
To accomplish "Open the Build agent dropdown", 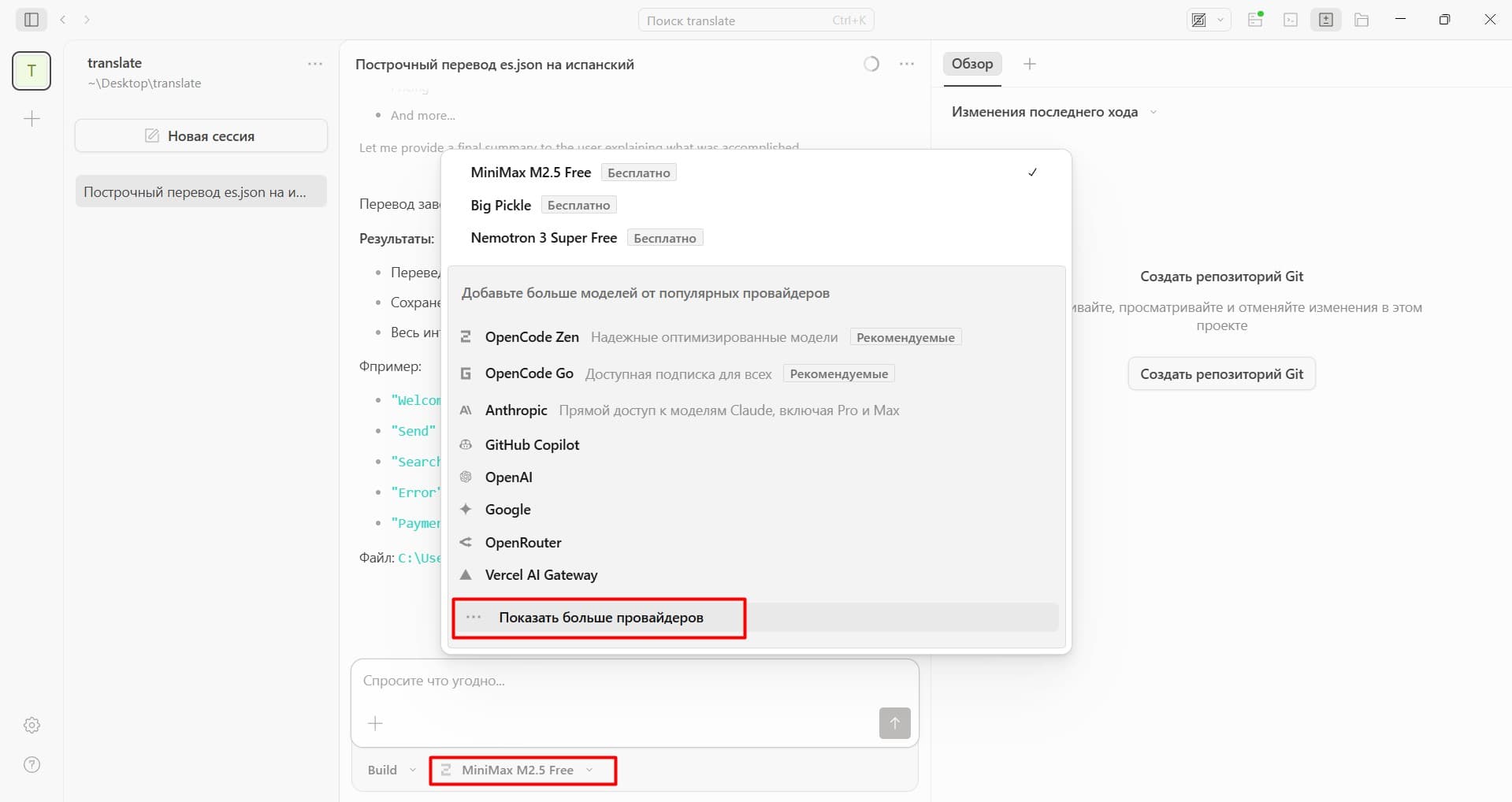I will [392, 770].
